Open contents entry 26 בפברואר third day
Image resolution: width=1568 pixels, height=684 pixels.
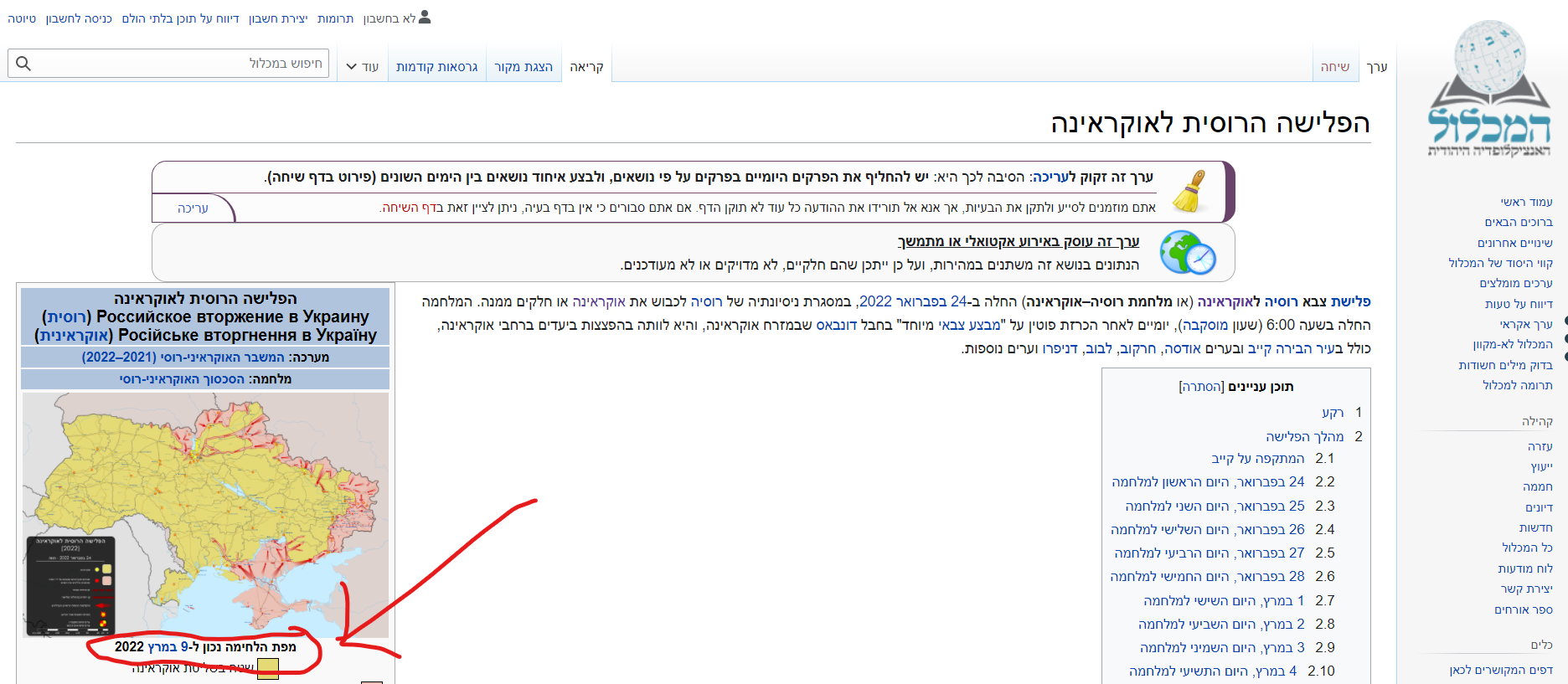pos(1208,529)
